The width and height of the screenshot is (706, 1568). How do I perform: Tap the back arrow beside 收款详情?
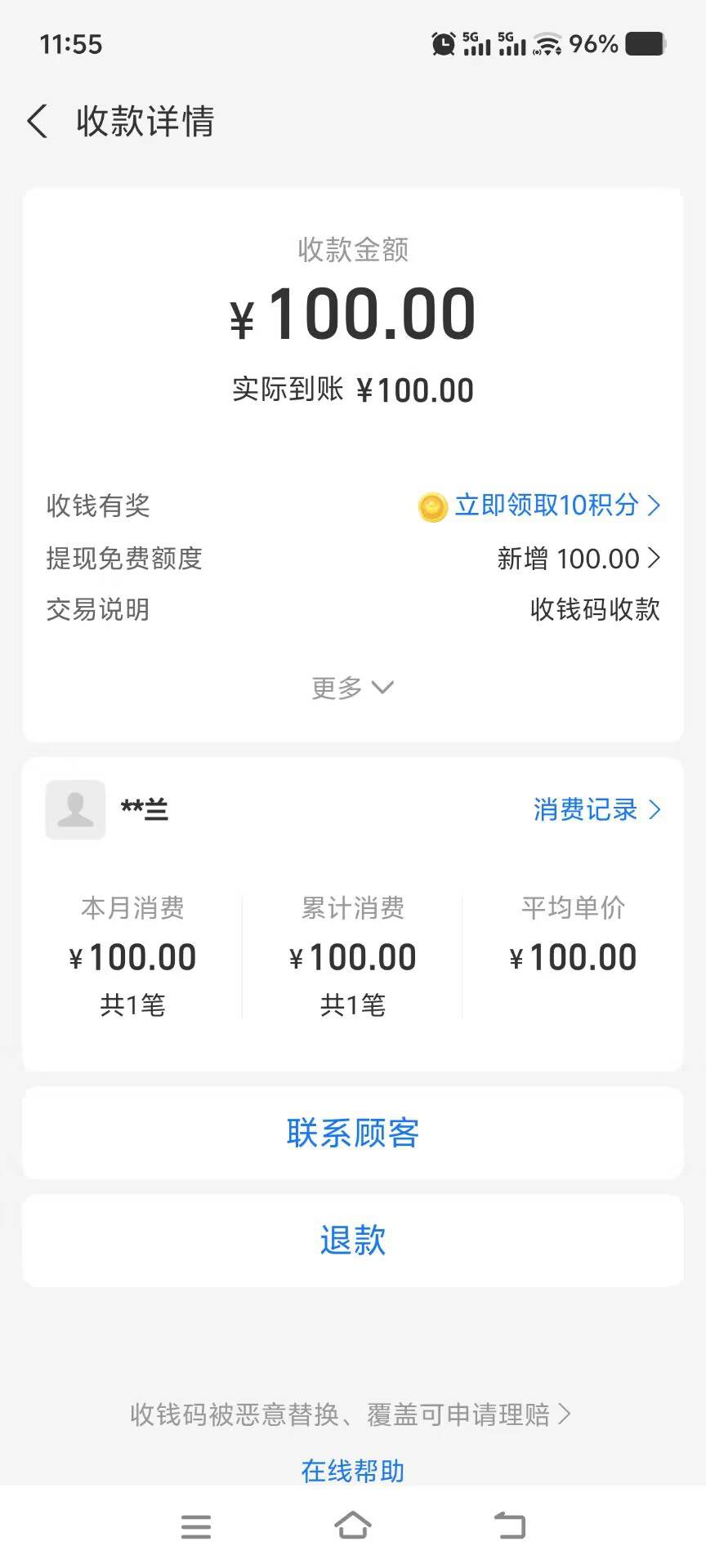coord(37,122)
